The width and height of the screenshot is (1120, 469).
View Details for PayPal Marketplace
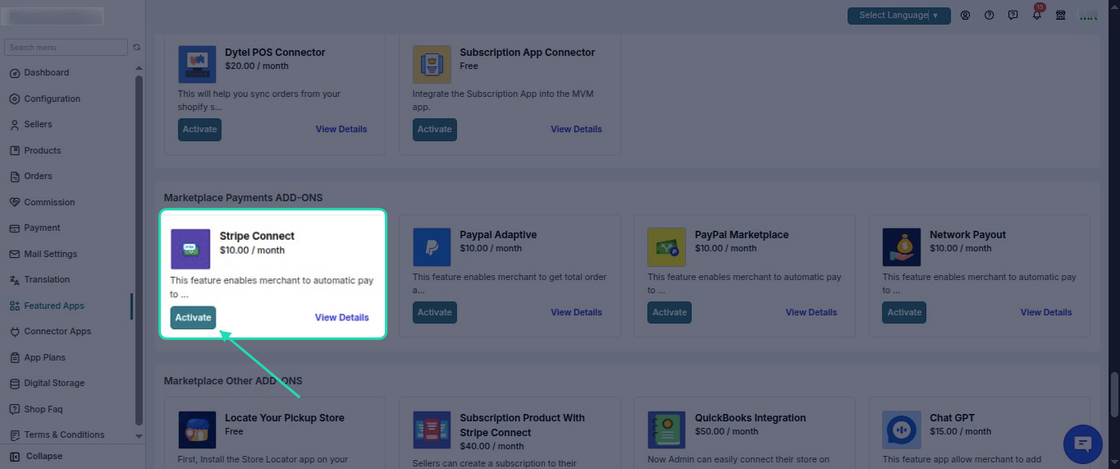tap(811, 312)
